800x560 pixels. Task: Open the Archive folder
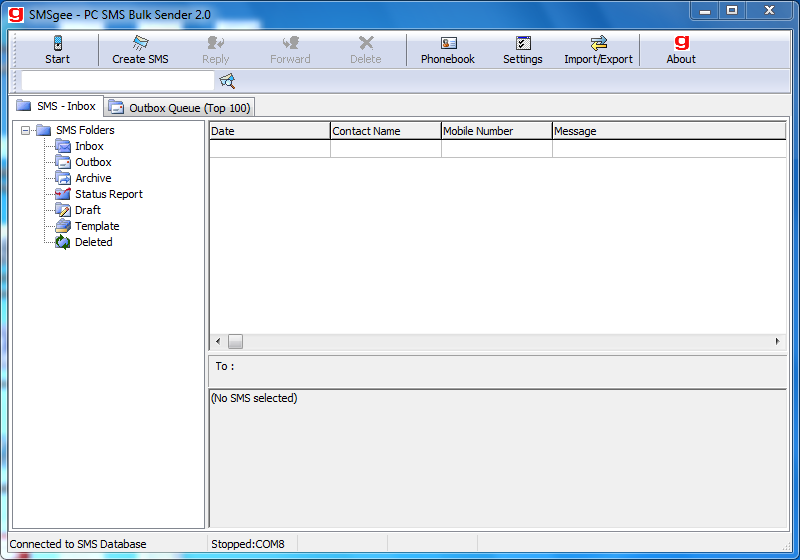tap(93, 178)
